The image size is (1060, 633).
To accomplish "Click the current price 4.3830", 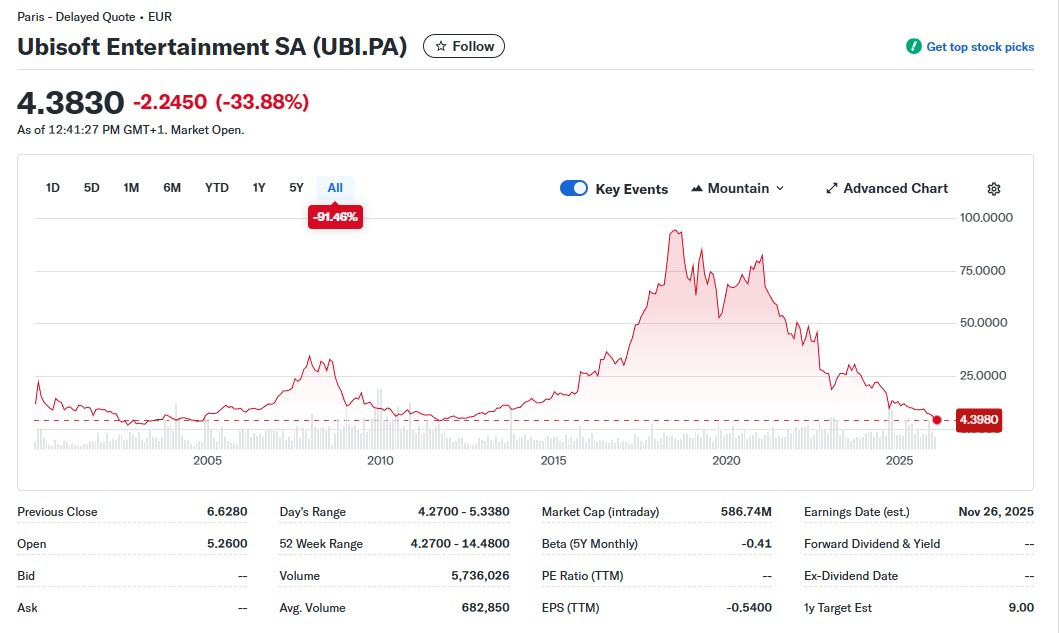I will (x=70, y=103).
